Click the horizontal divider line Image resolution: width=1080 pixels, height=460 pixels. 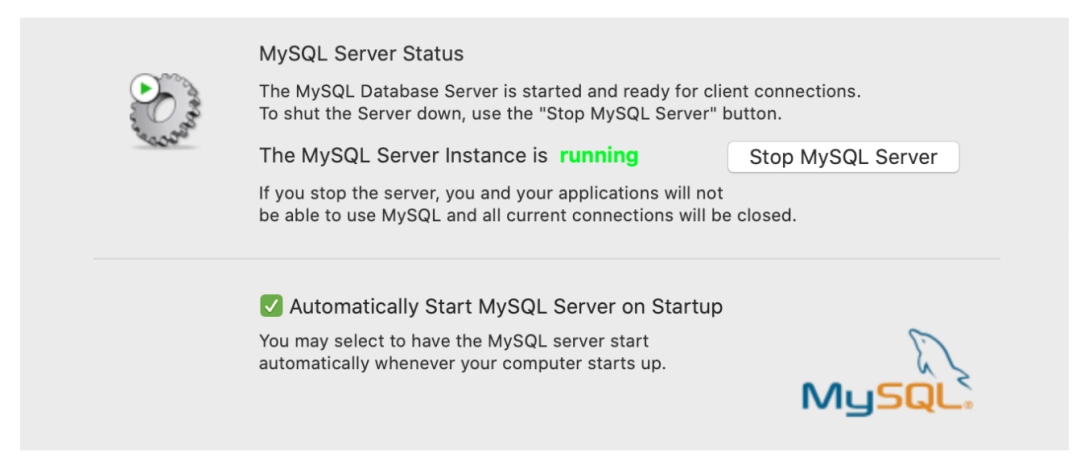(546, 259)
